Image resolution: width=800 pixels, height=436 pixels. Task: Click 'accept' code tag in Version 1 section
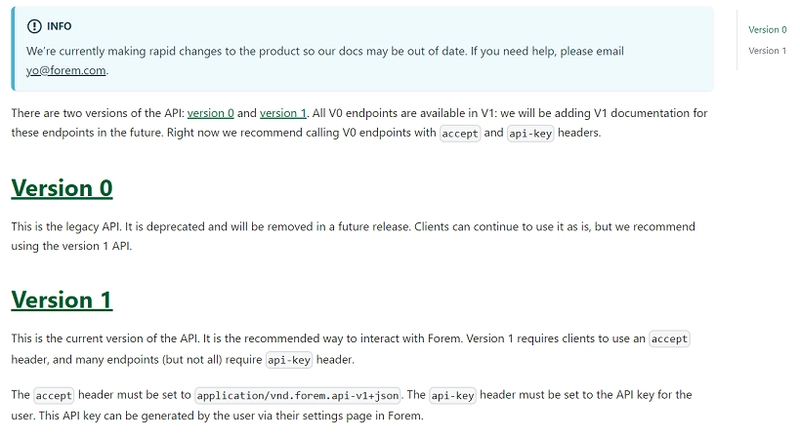669,339
